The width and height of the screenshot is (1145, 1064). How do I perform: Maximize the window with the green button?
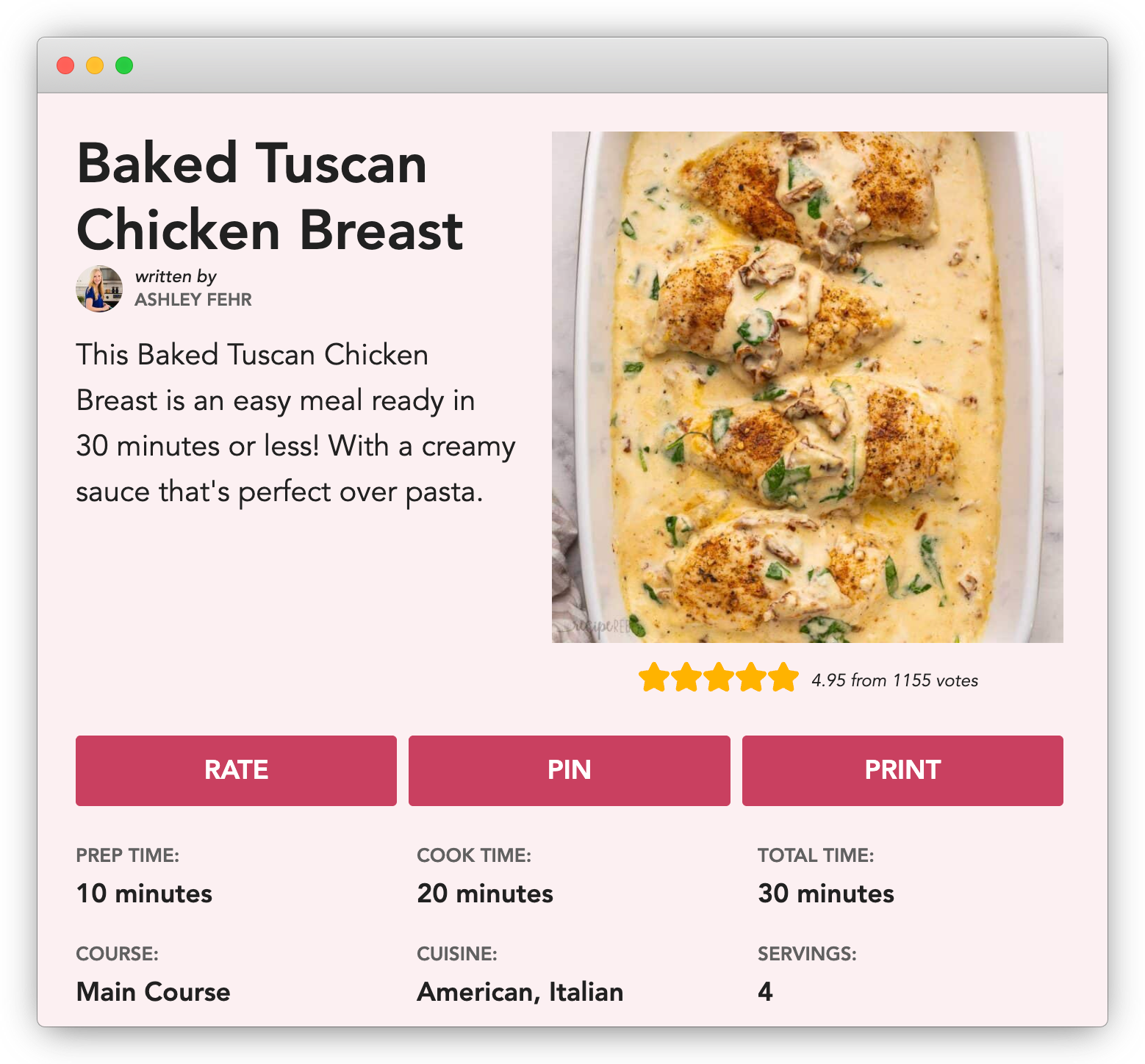click(x=124, y=65)
